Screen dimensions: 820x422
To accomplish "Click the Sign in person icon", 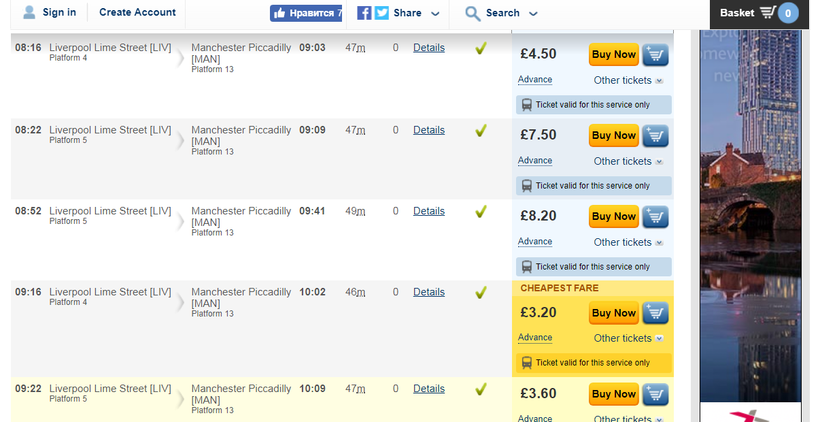I will click(29, 13).
